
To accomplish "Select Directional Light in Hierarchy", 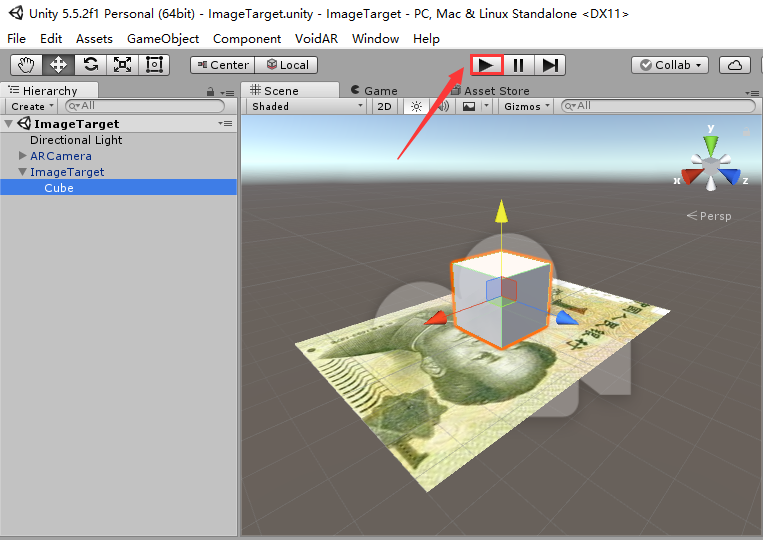I will [x=76, y=140].
